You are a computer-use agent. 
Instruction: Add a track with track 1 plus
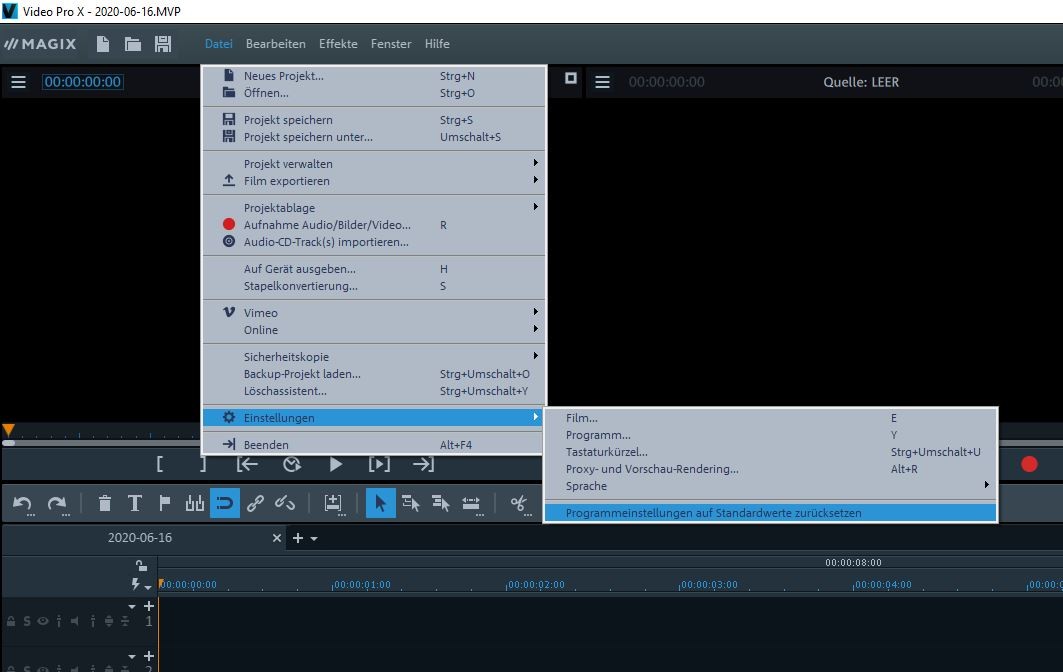[x=149, y=606]
